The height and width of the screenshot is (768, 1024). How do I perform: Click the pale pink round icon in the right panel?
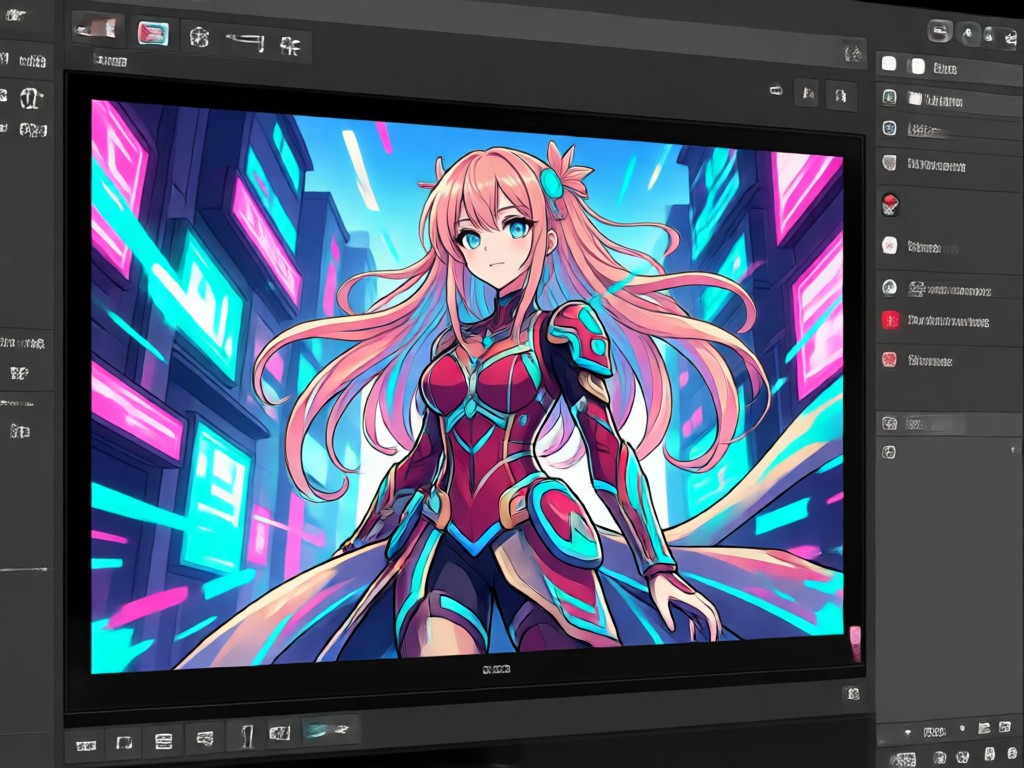point(889,246)
